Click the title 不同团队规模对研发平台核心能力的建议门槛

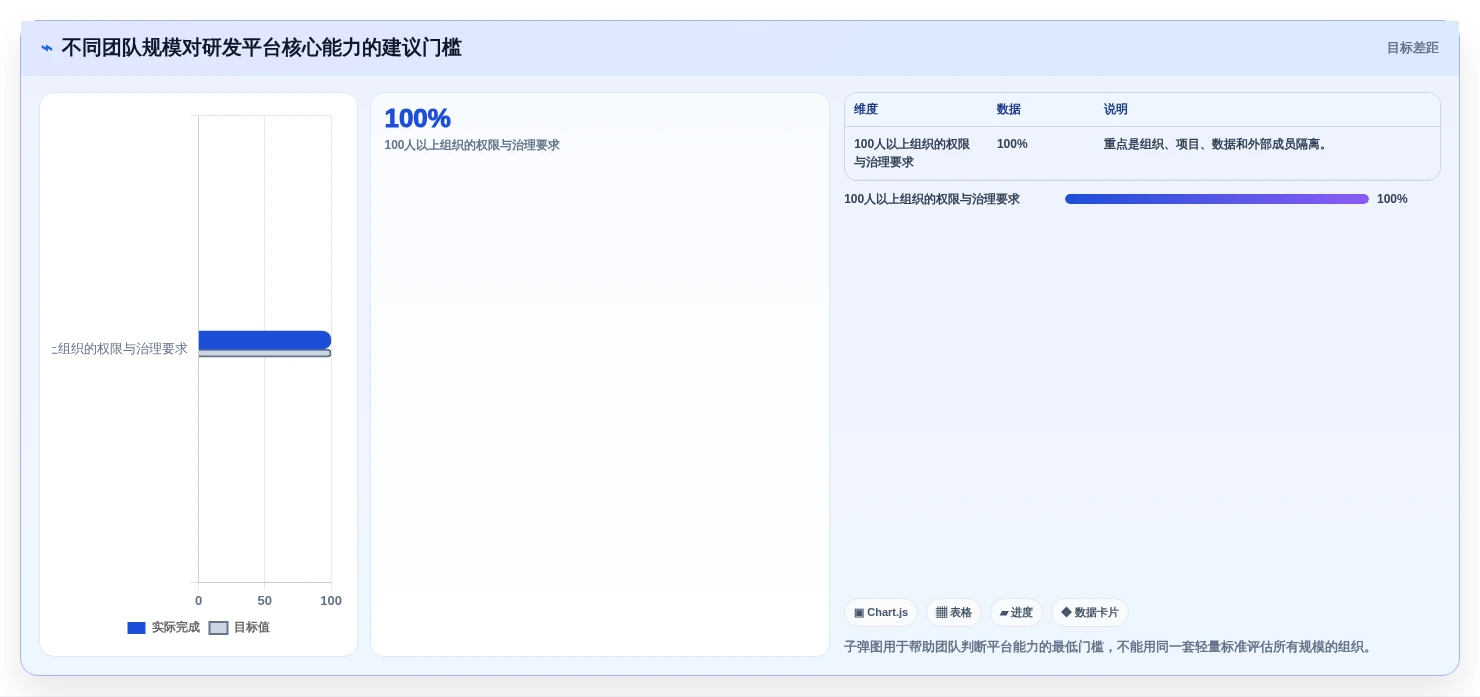(261, 48)
